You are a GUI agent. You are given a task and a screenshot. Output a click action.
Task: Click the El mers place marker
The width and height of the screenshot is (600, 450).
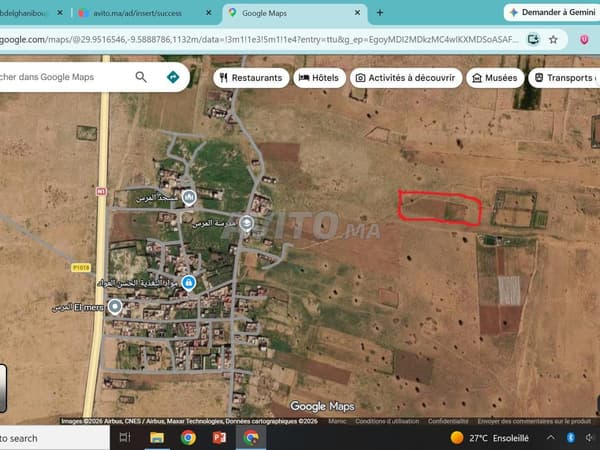pos(114,307)
